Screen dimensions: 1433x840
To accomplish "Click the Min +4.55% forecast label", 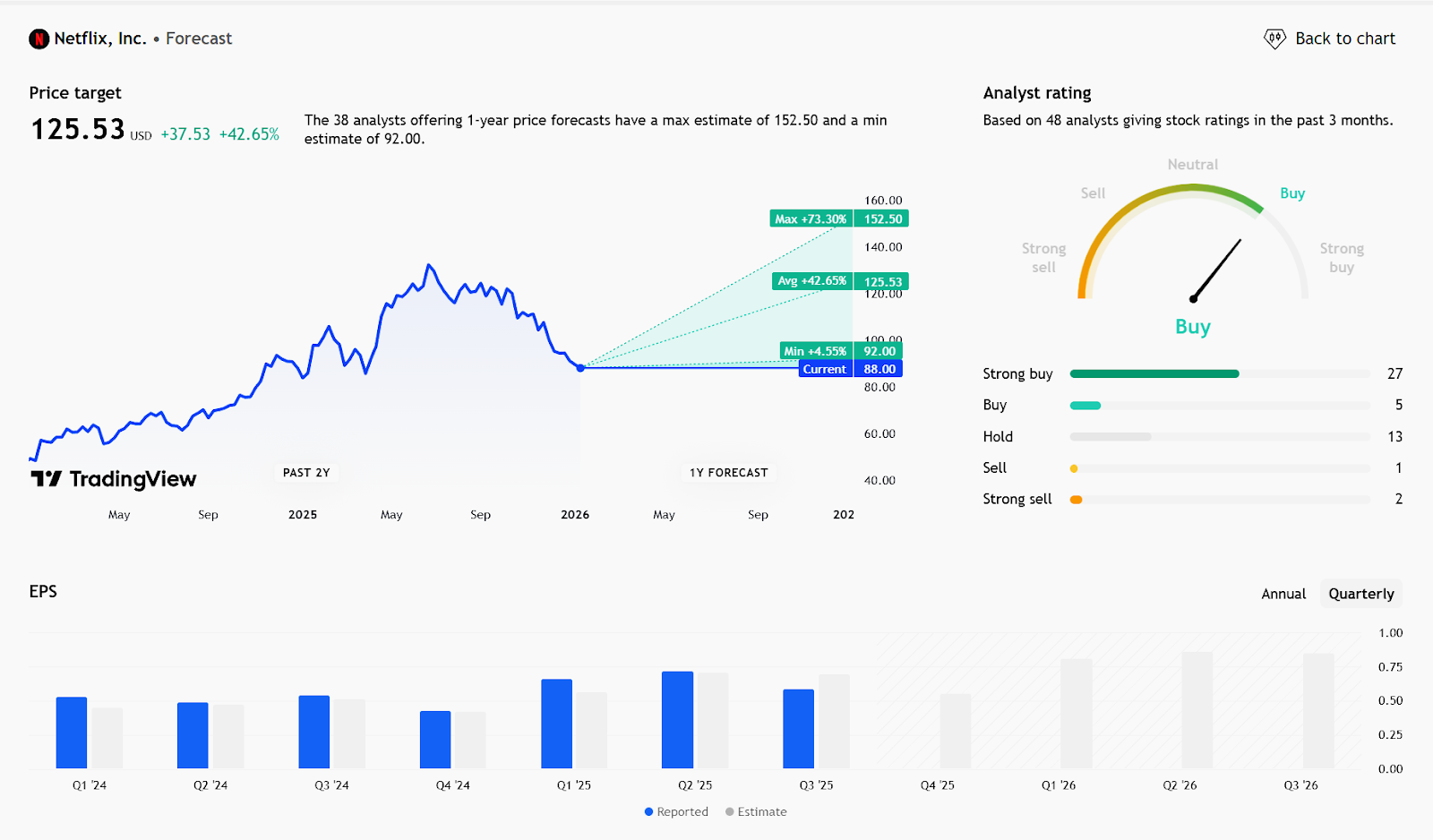I will tap(814, 351).
